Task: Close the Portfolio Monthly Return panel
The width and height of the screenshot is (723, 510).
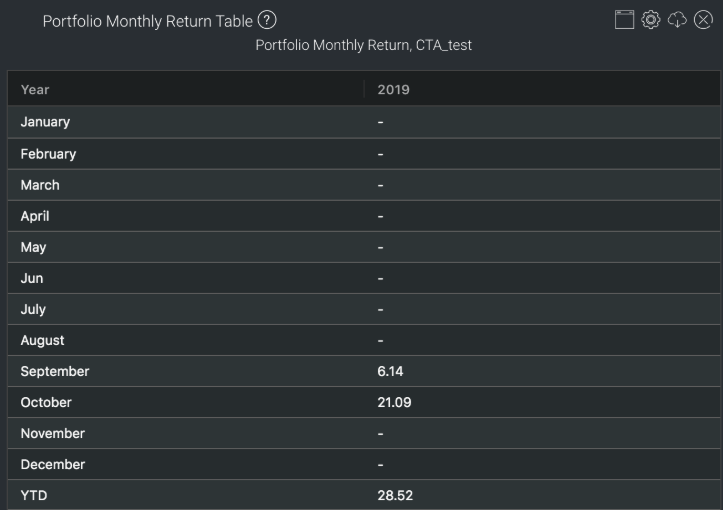Action: tap(703, 20)
